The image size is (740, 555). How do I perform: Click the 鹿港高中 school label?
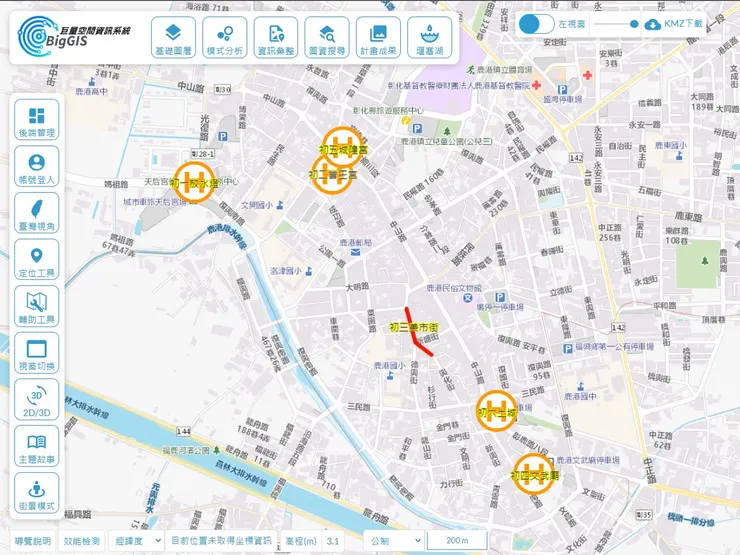click(91, 91)
